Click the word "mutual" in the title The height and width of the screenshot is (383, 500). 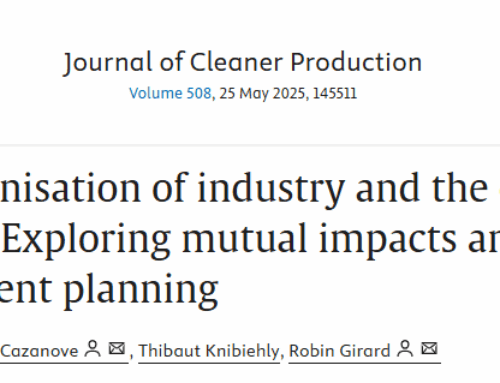click(245, 238)
